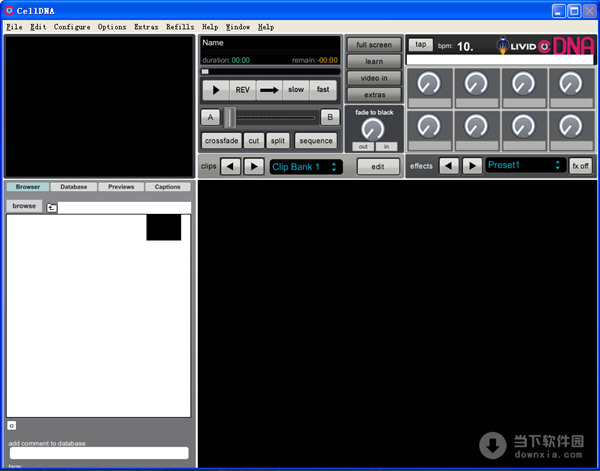Click the crossfade button
Screen dimensions: 600x471
pos(220,141)
